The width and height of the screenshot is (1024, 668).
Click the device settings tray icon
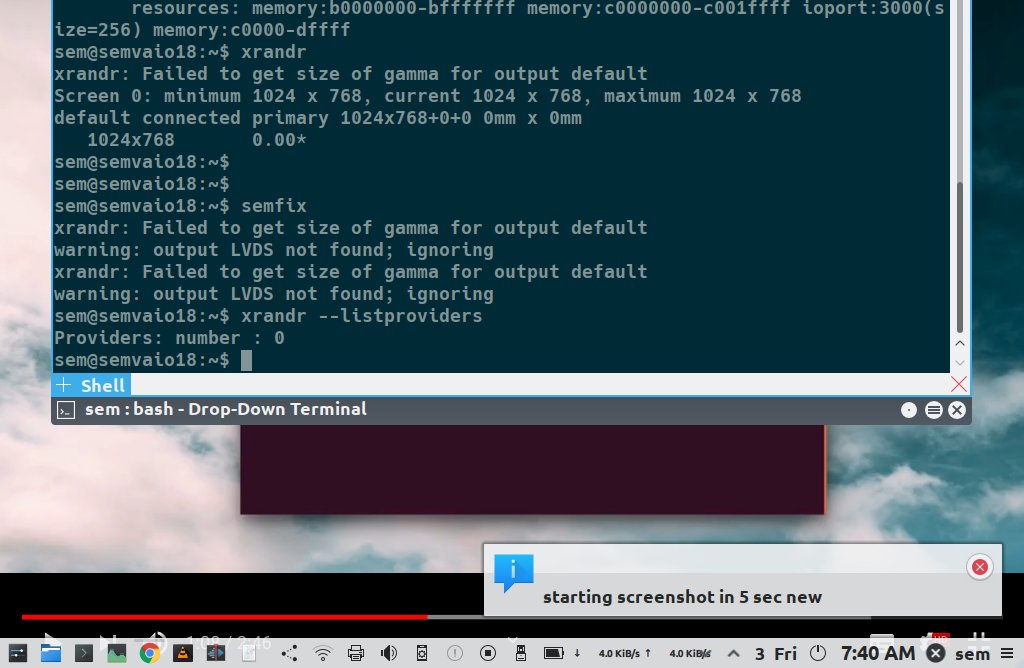422,653
